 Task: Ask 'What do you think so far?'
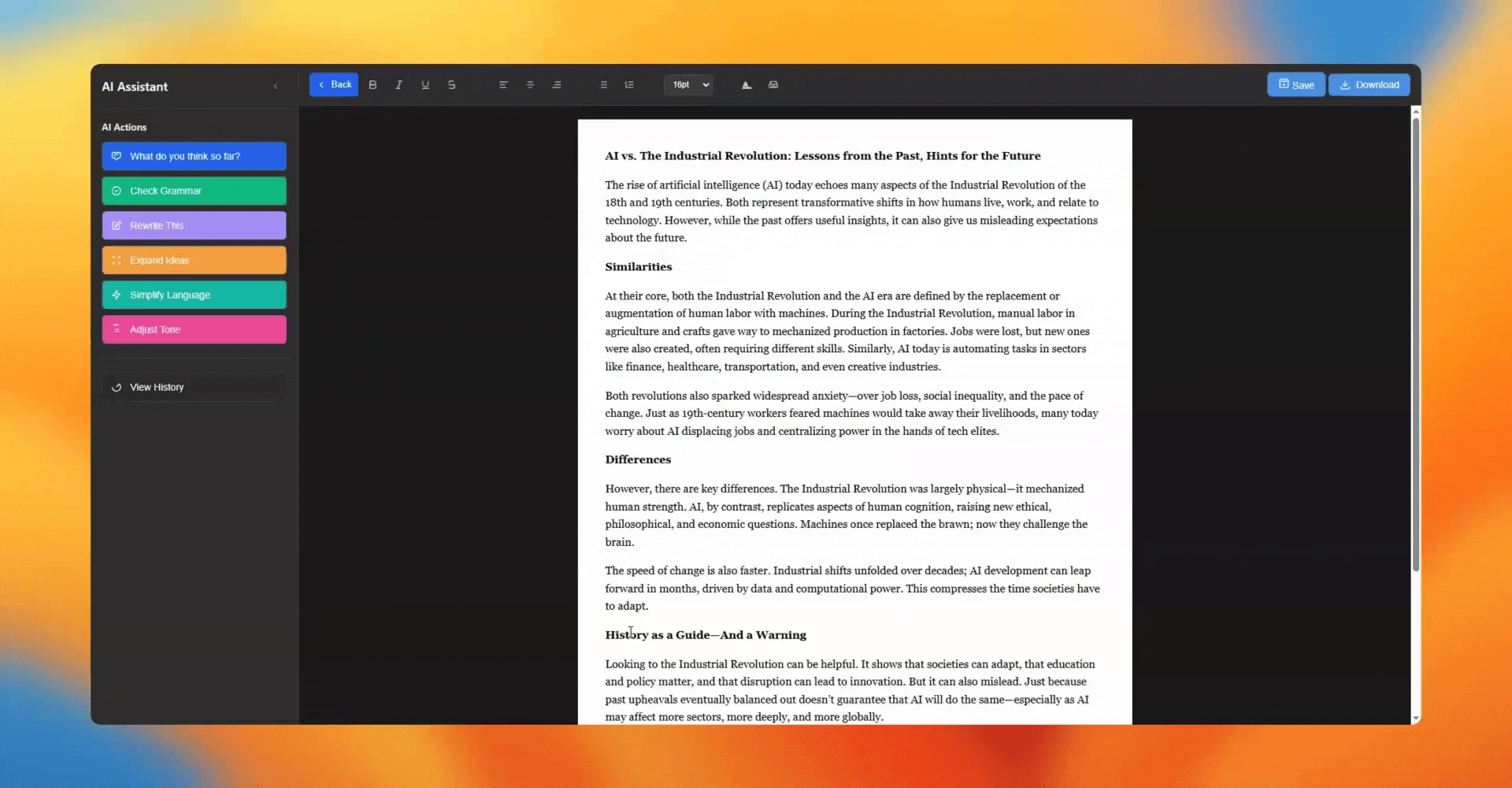tap(194, 156)
